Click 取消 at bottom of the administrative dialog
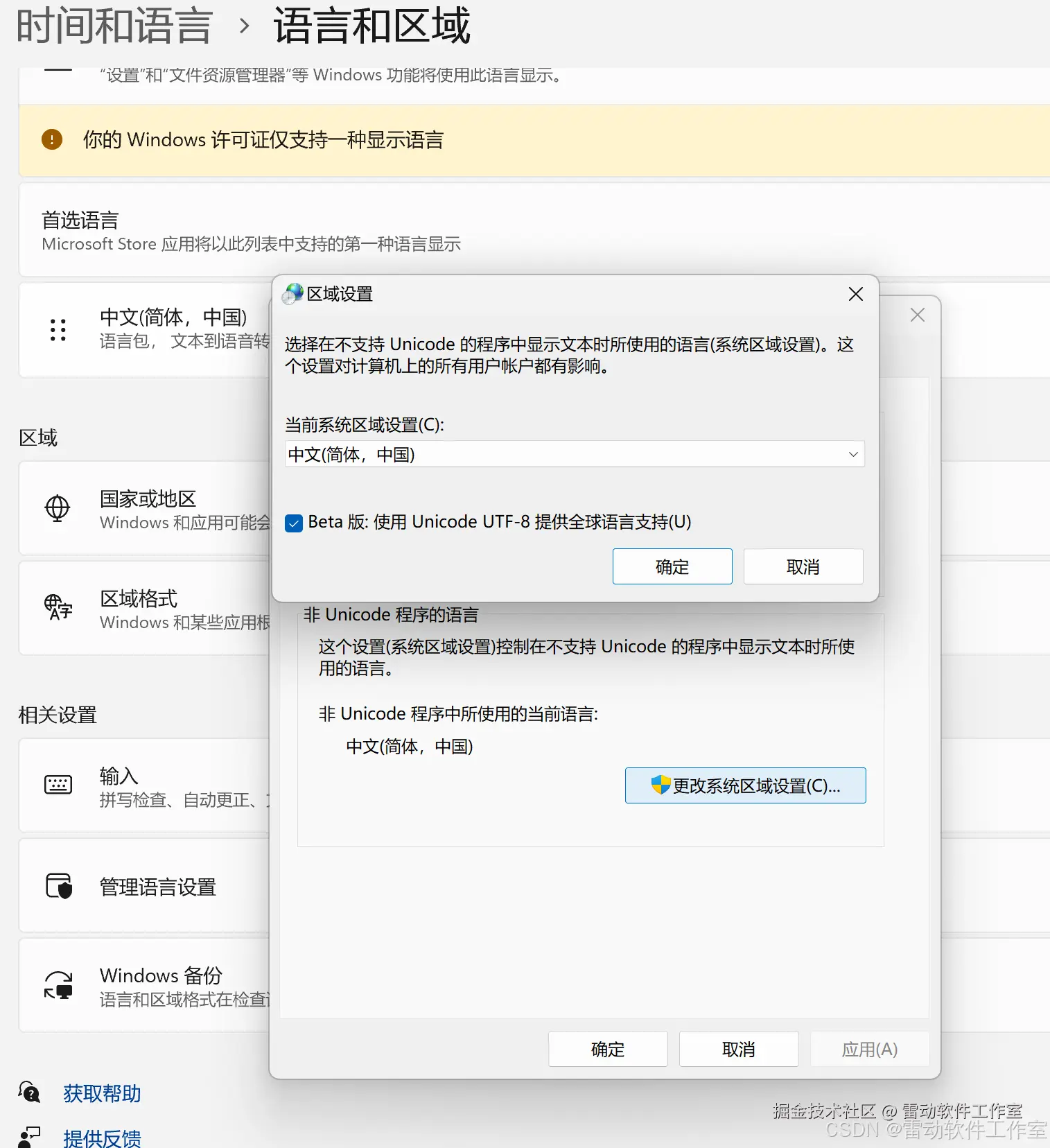The width and height of the screenshot is (1050, 1148). click(x=739, y=1049)
